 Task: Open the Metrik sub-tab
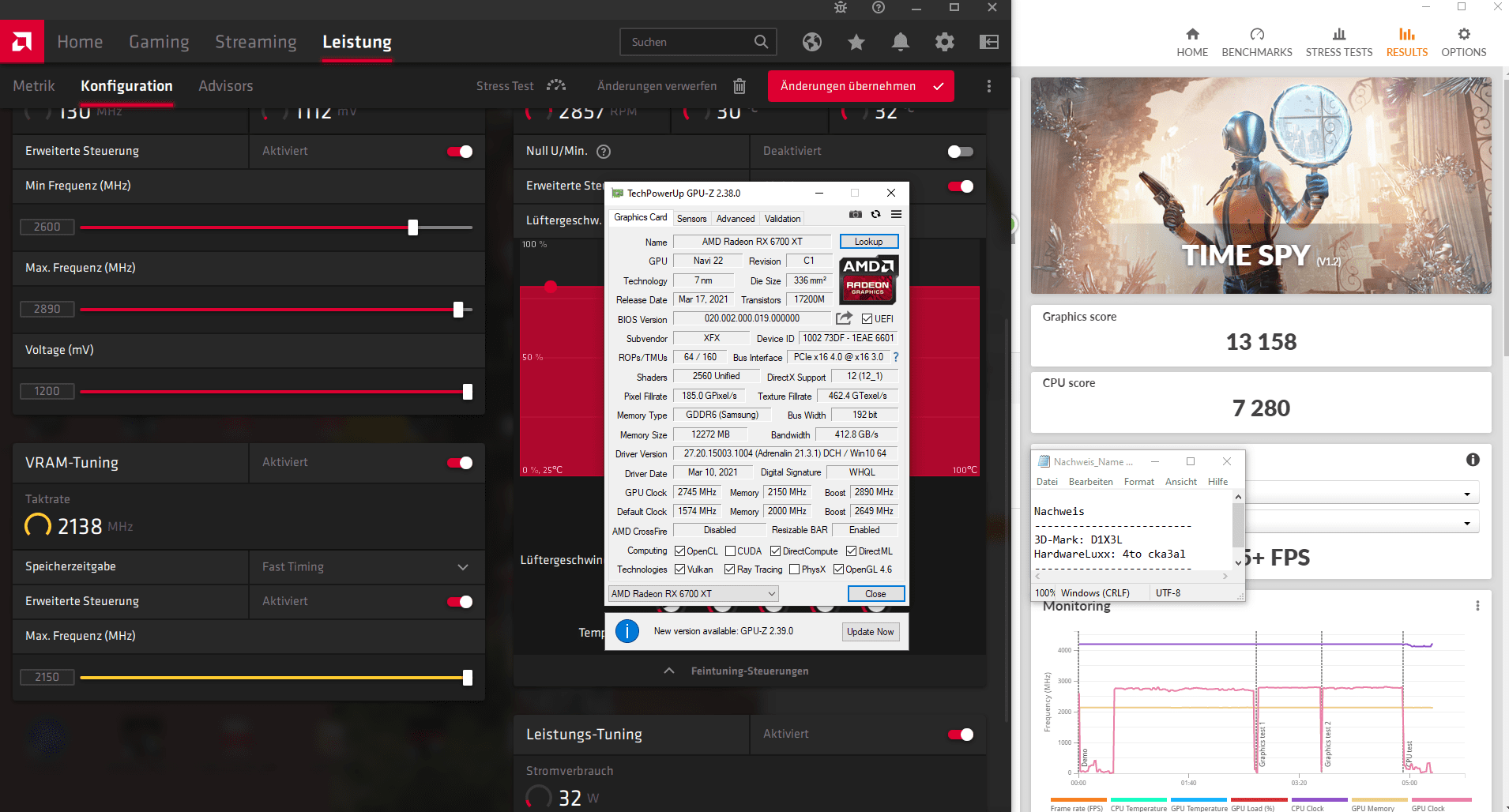pyautogui.click(x=34, y=85)
